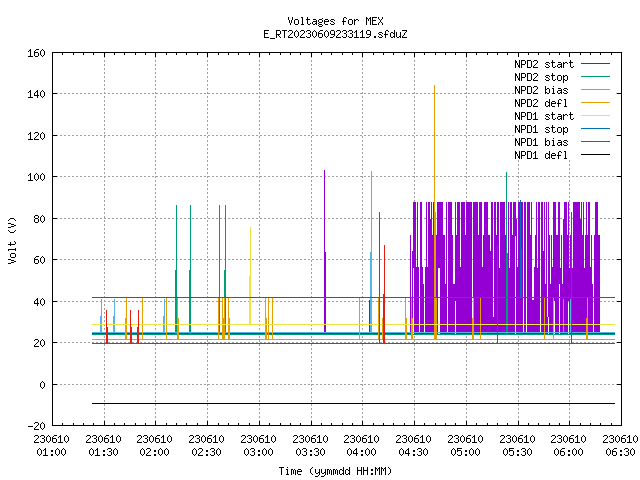Select the 'NPD1 start' legend label
Image resolution: width=640 pixels, height=480 pixels.
tap(544, 116)
